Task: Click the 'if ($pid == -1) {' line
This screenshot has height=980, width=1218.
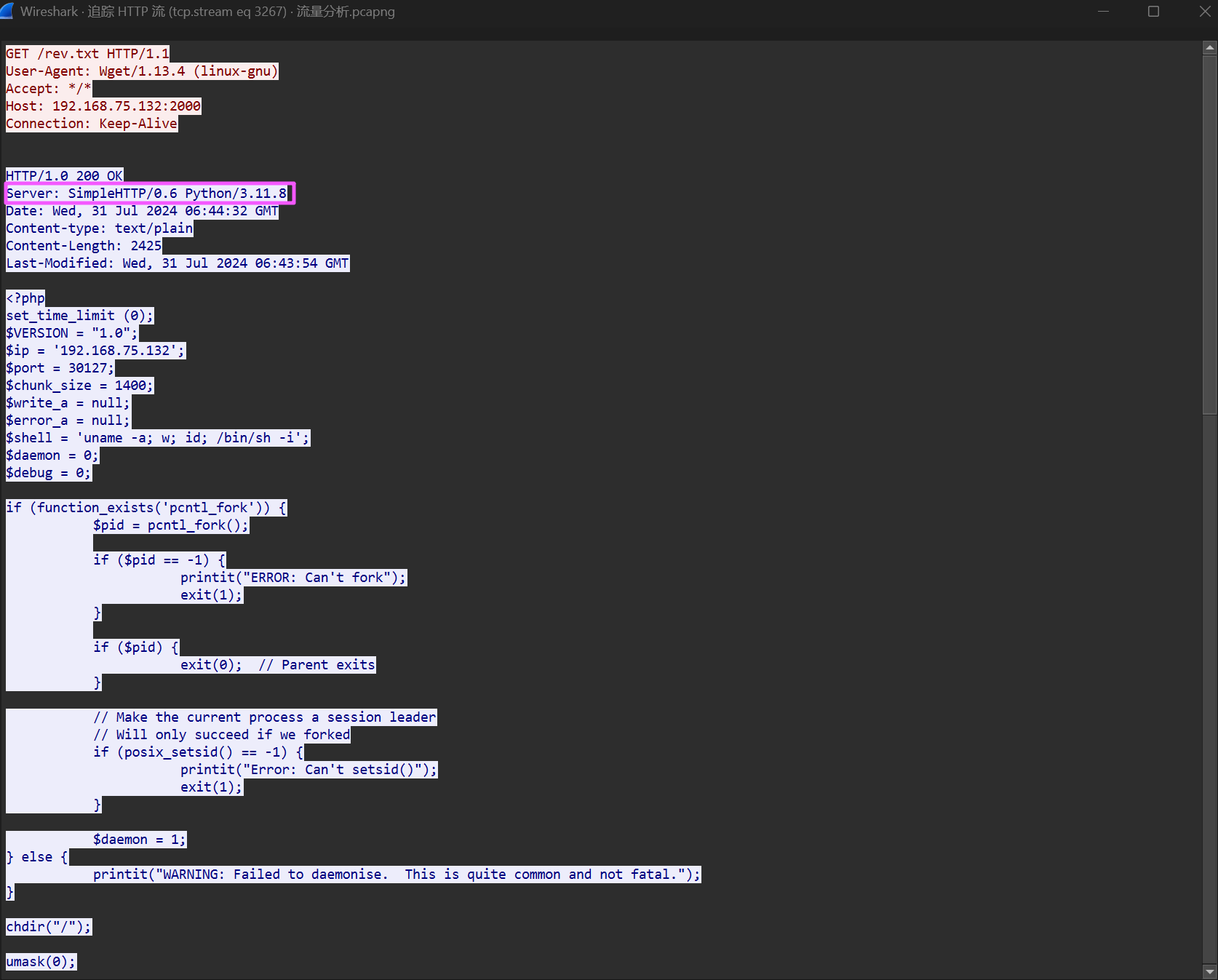Action: (x=159, y=560)
